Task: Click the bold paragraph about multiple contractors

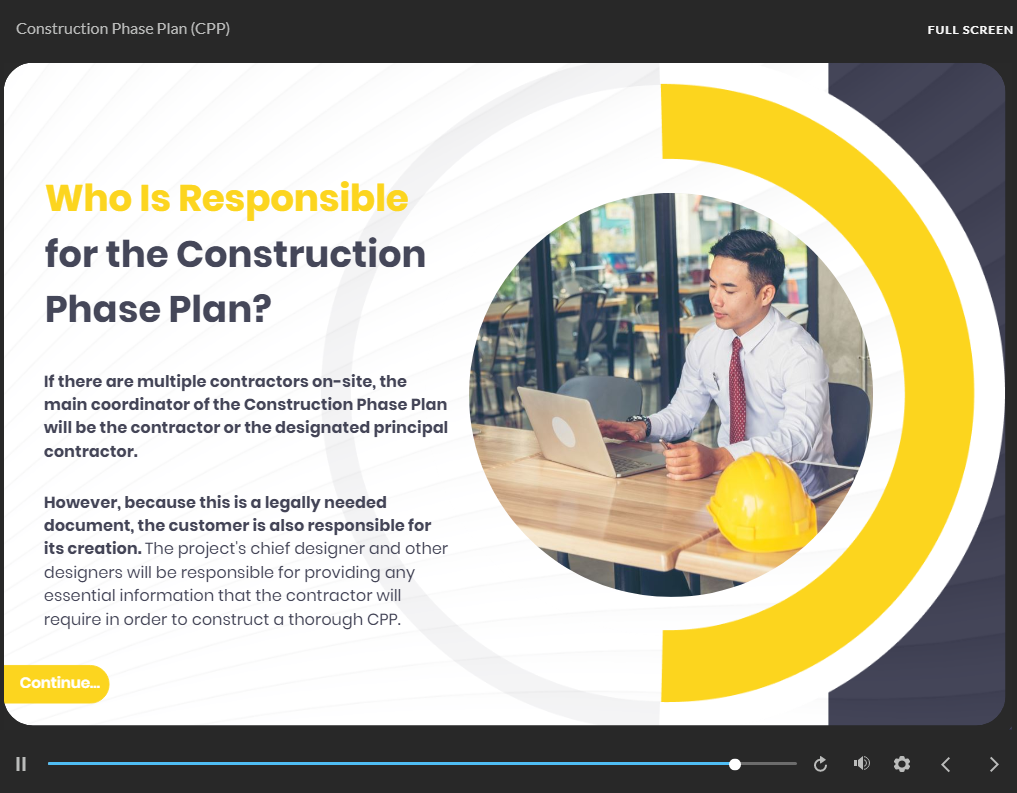Action: 245,416
